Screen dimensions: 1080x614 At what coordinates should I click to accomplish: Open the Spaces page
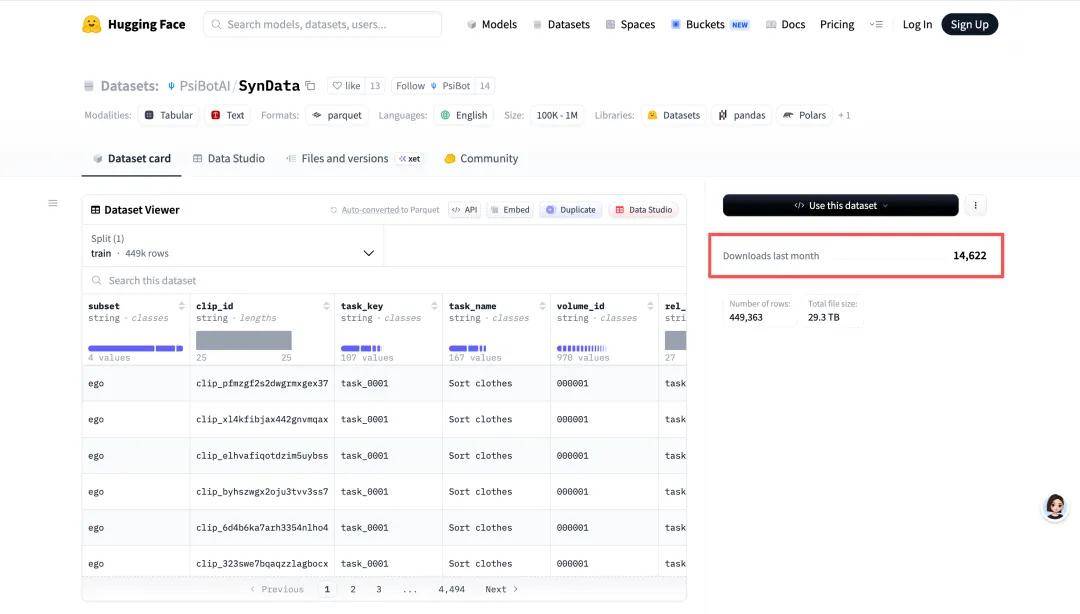pyautogui.click(x=630, y=24)
